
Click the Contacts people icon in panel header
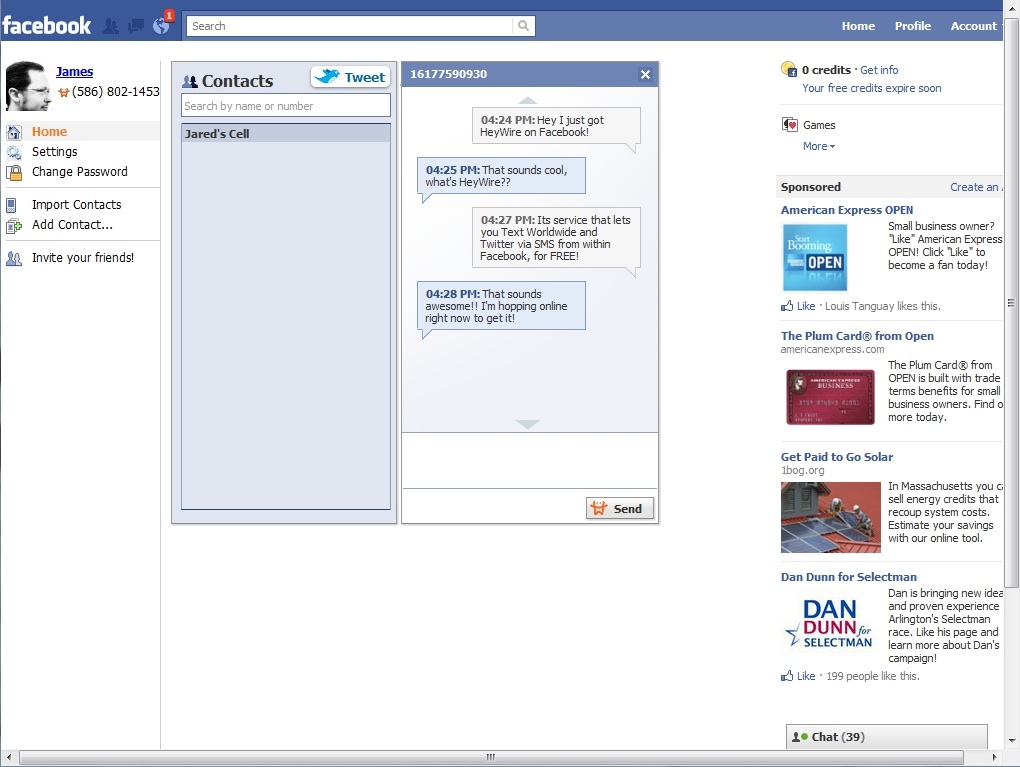190,81
